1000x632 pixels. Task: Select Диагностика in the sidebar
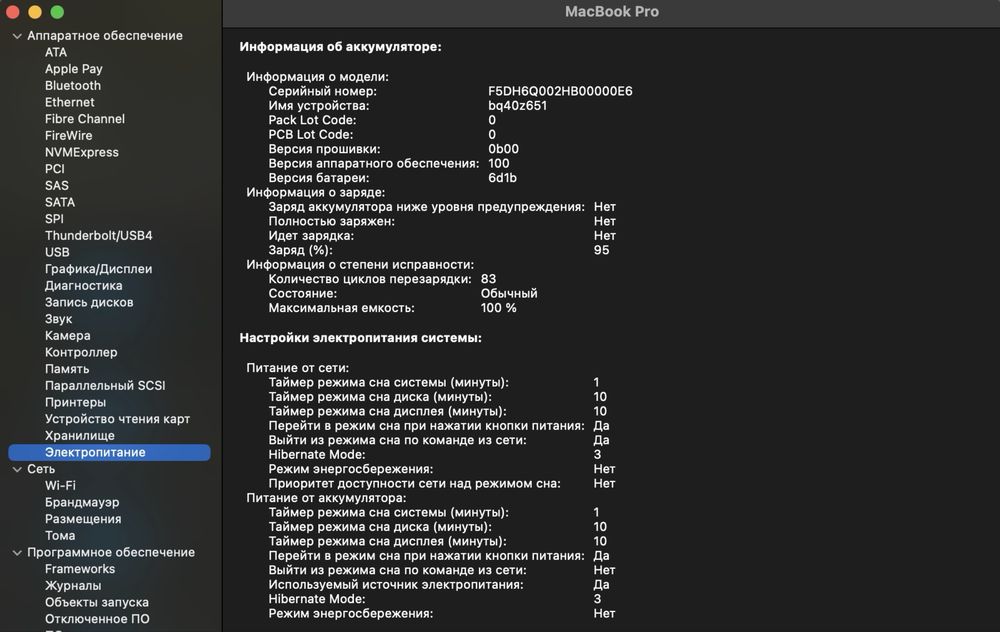point(84,285)
